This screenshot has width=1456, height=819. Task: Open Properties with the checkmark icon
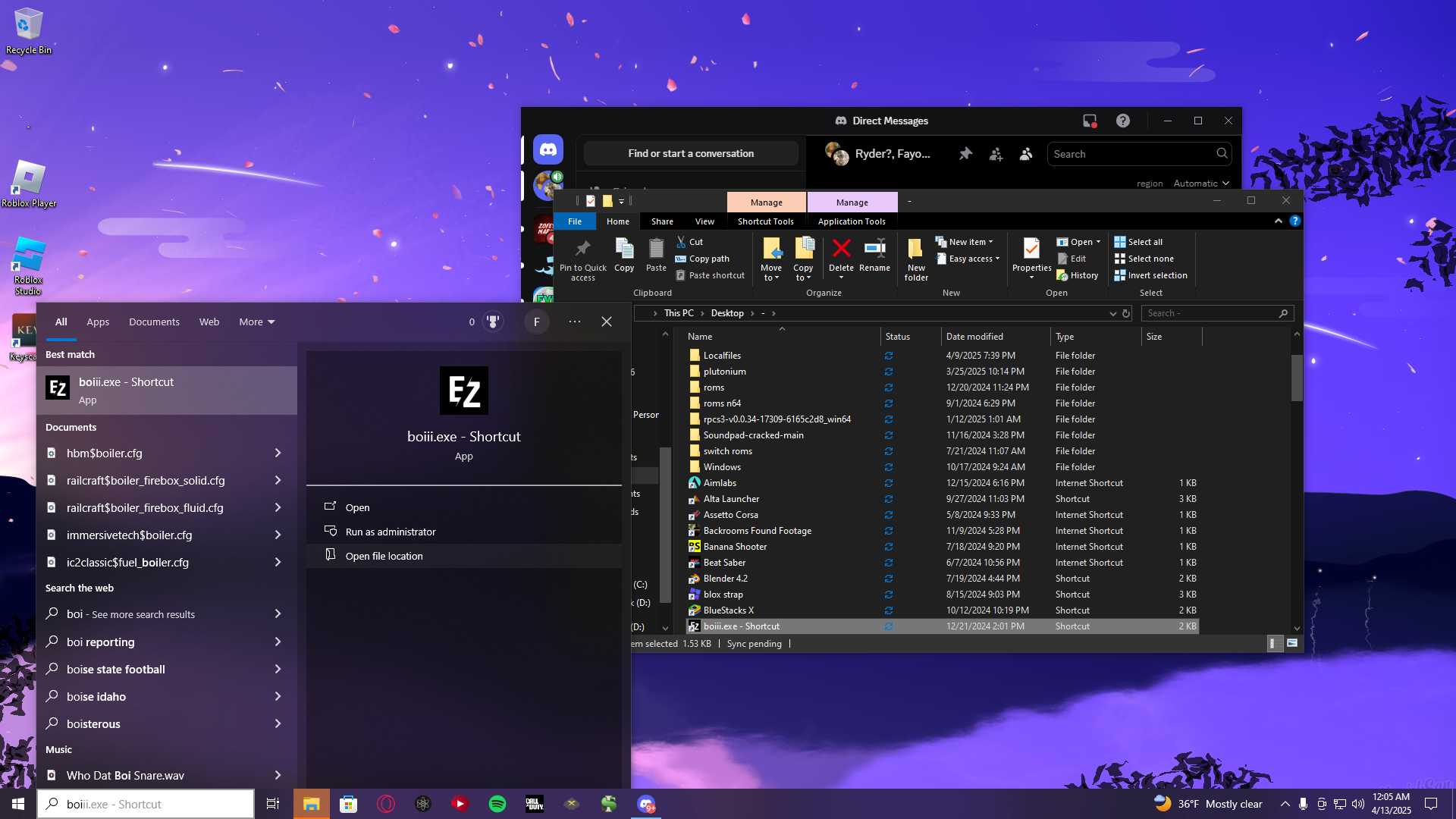(x=1031, y=258)
